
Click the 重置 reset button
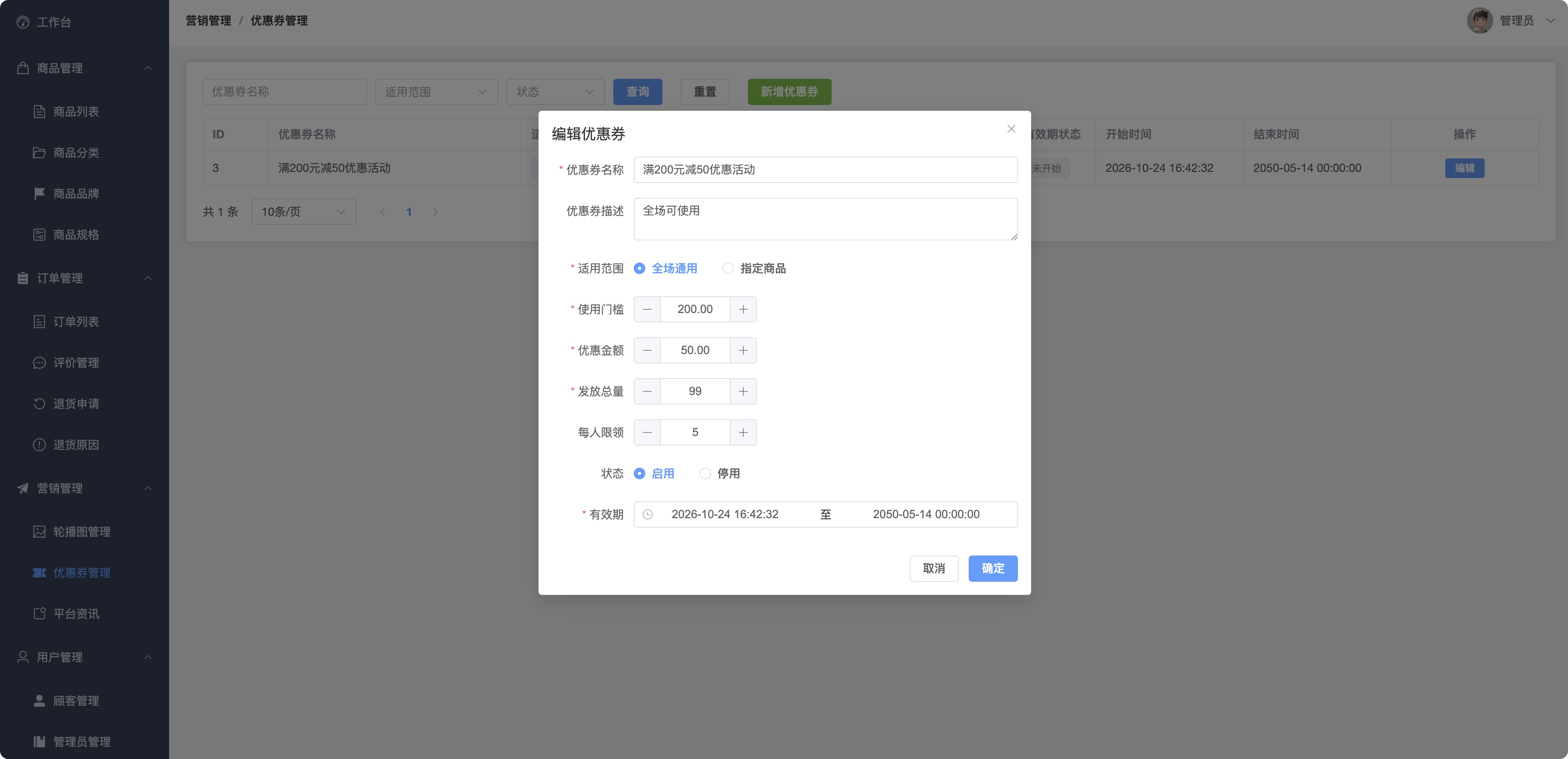(705, 92)
